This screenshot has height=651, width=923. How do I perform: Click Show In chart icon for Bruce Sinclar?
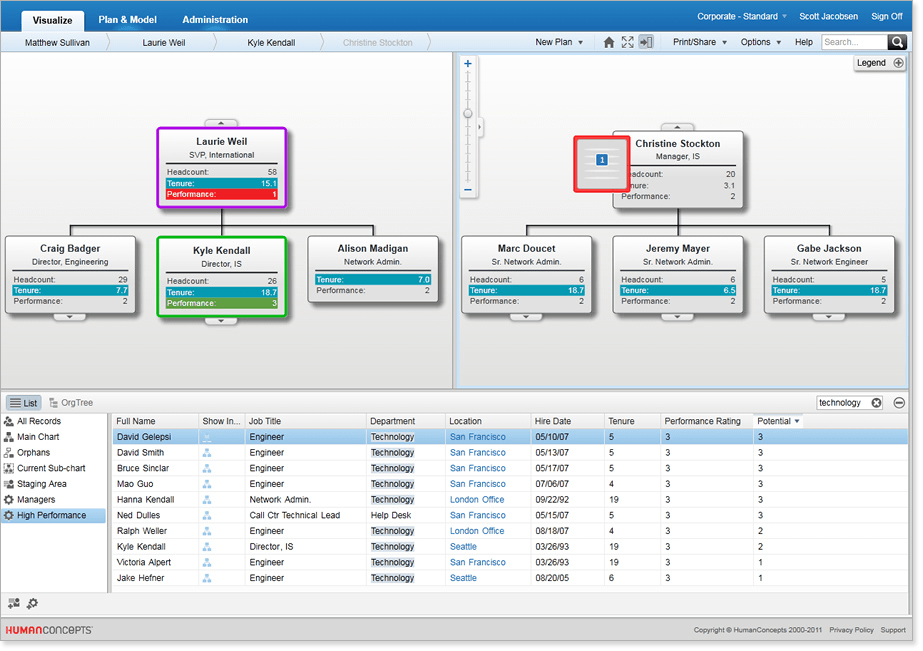[x=207, y=469]
